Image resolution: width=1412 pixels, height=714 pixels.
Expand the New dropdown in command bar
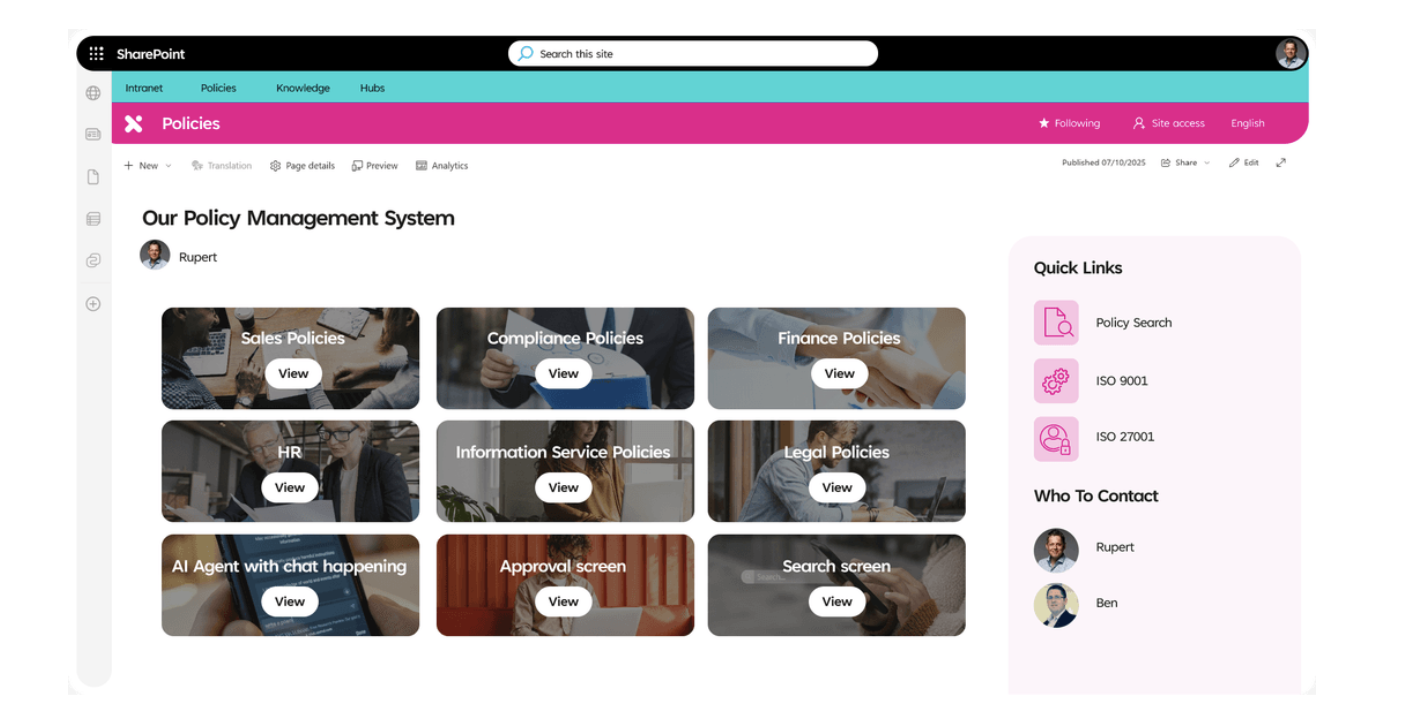pyautogui.click(x=148, y=166)
